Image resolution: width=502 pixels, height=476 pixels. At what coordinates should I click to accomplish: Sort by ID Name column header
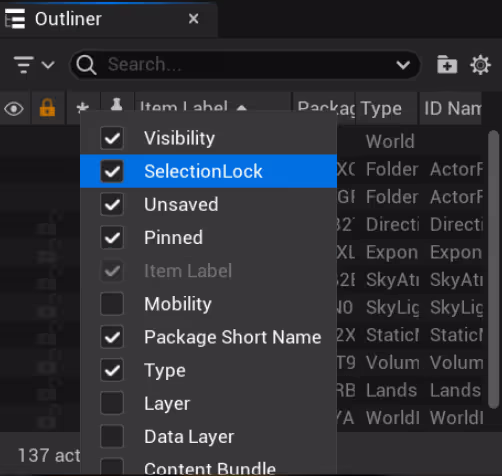click(451, 109)
